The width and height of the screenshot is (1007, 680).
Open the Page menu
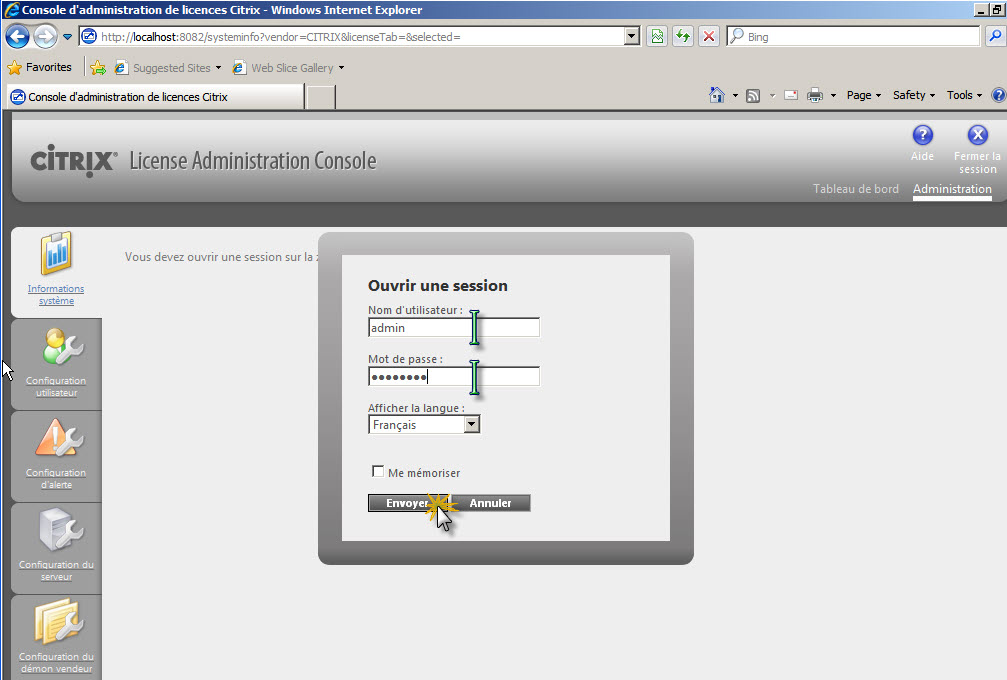coord(864,95)
